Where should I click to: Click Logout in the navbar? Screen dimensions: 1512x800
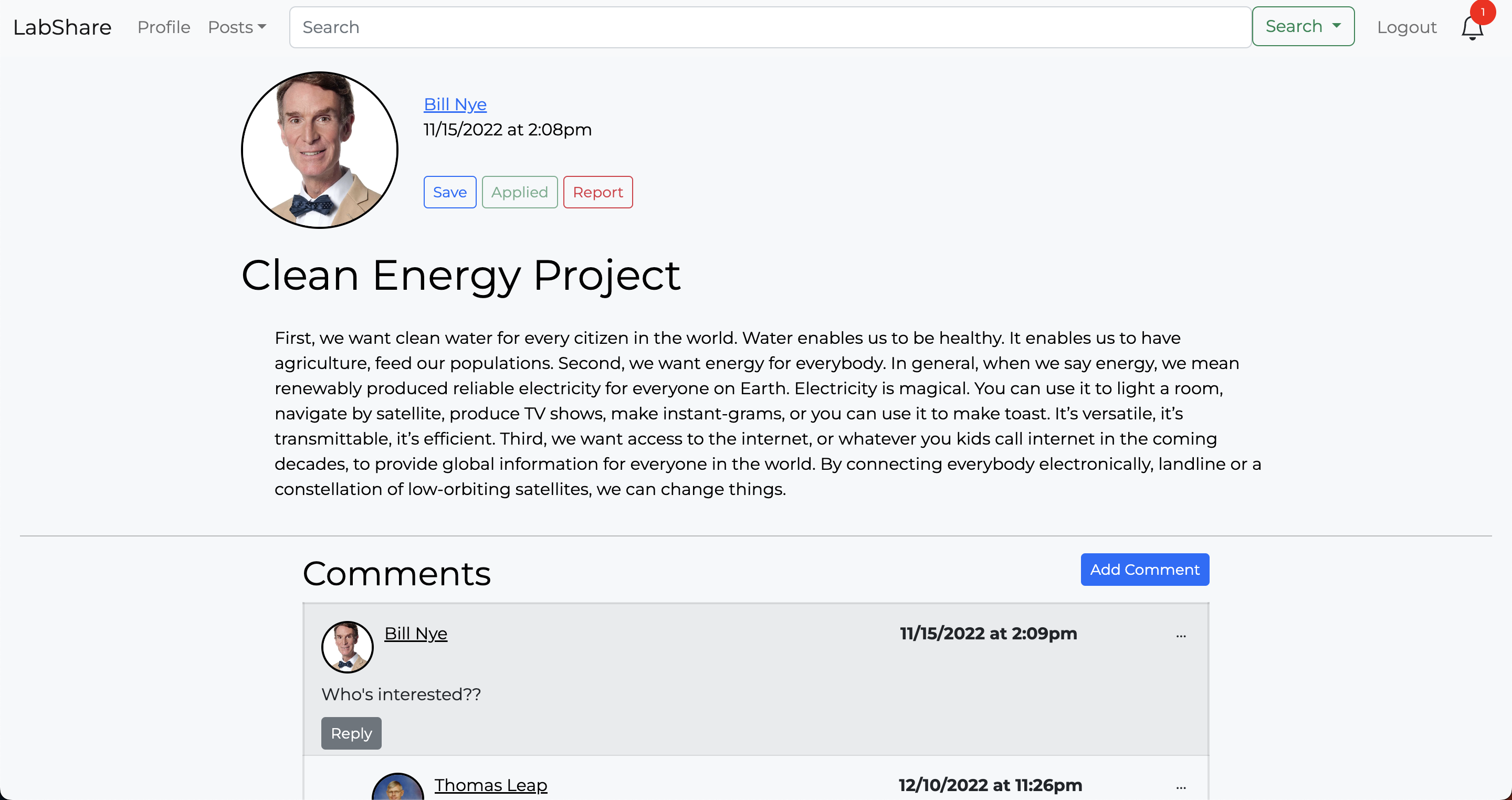pos(1406,27)
